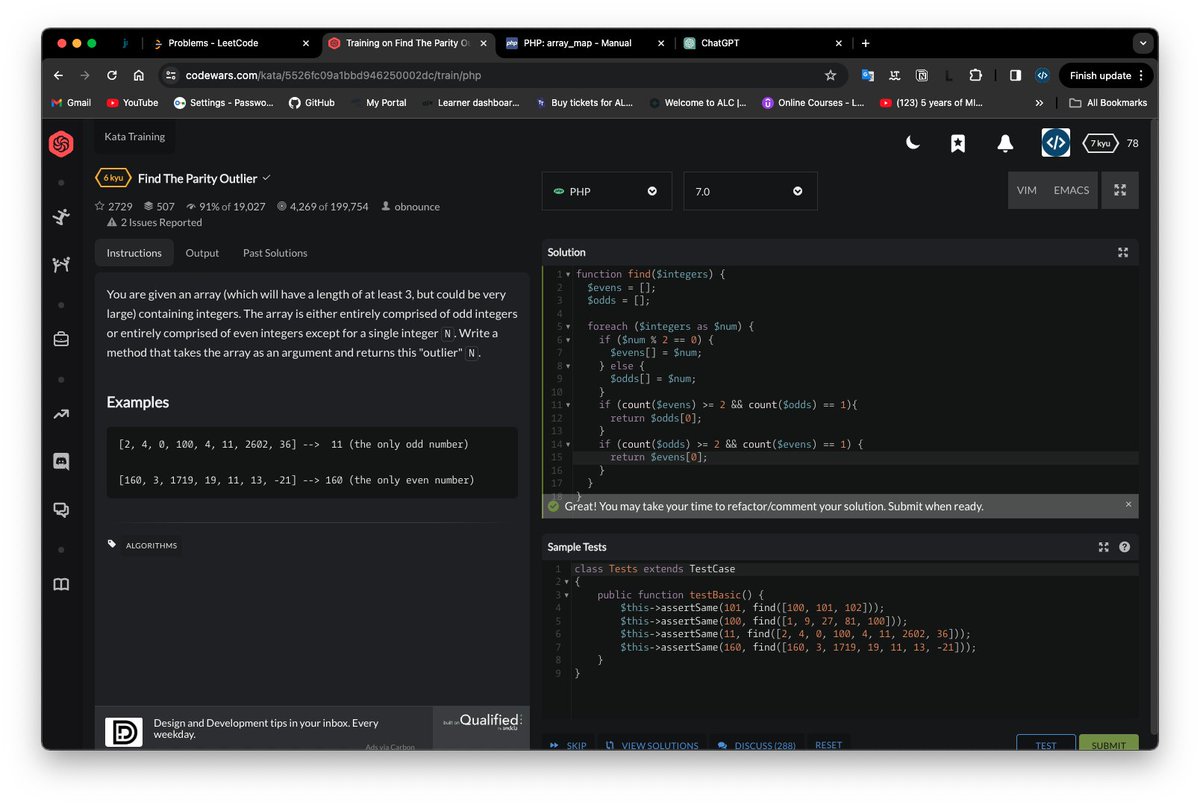Open the Codewars home logo
This screenshot has width=1200, height=805.
click(61, 144)
